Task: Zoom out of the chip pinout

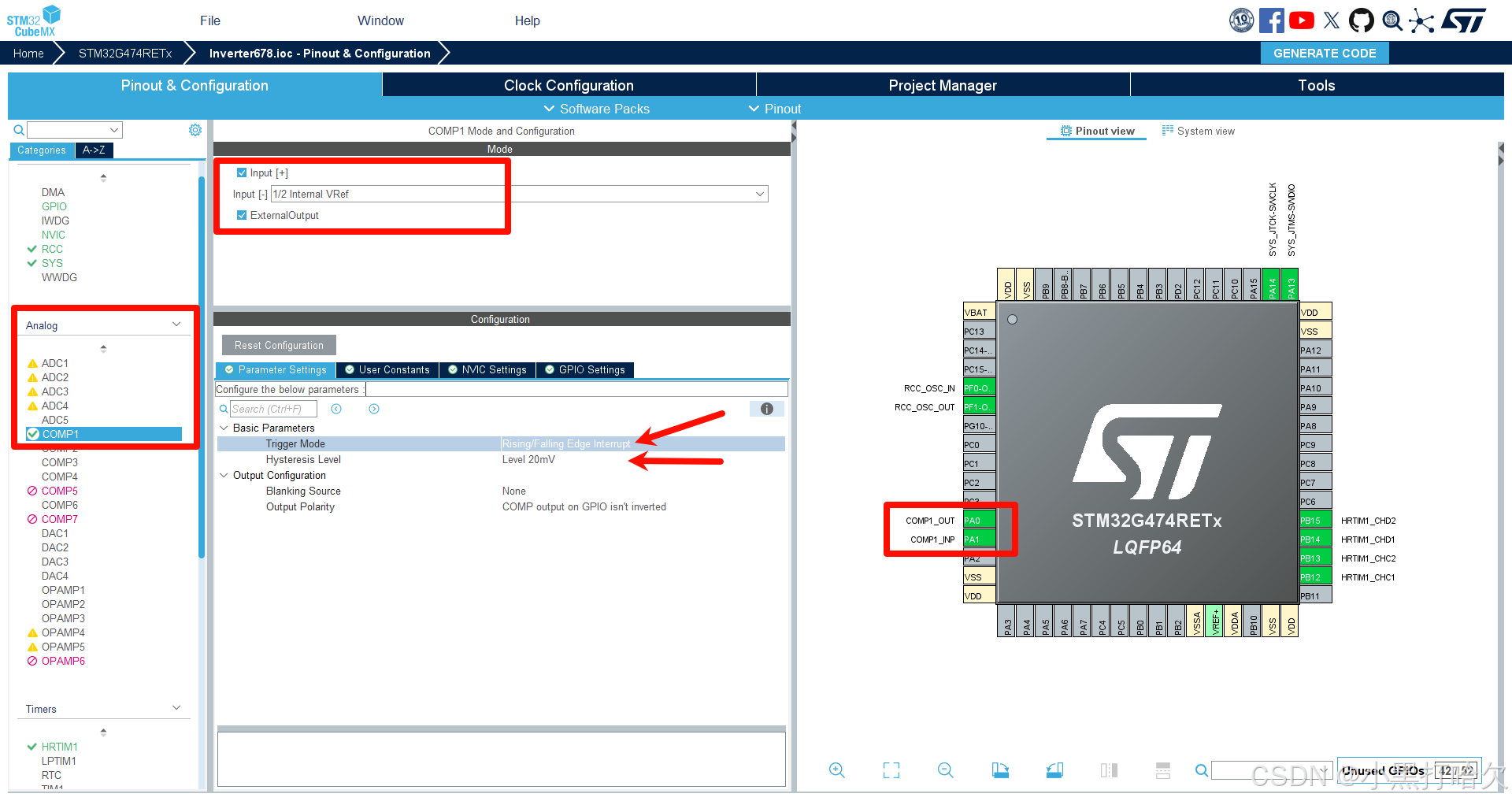Action: (946, 770)
